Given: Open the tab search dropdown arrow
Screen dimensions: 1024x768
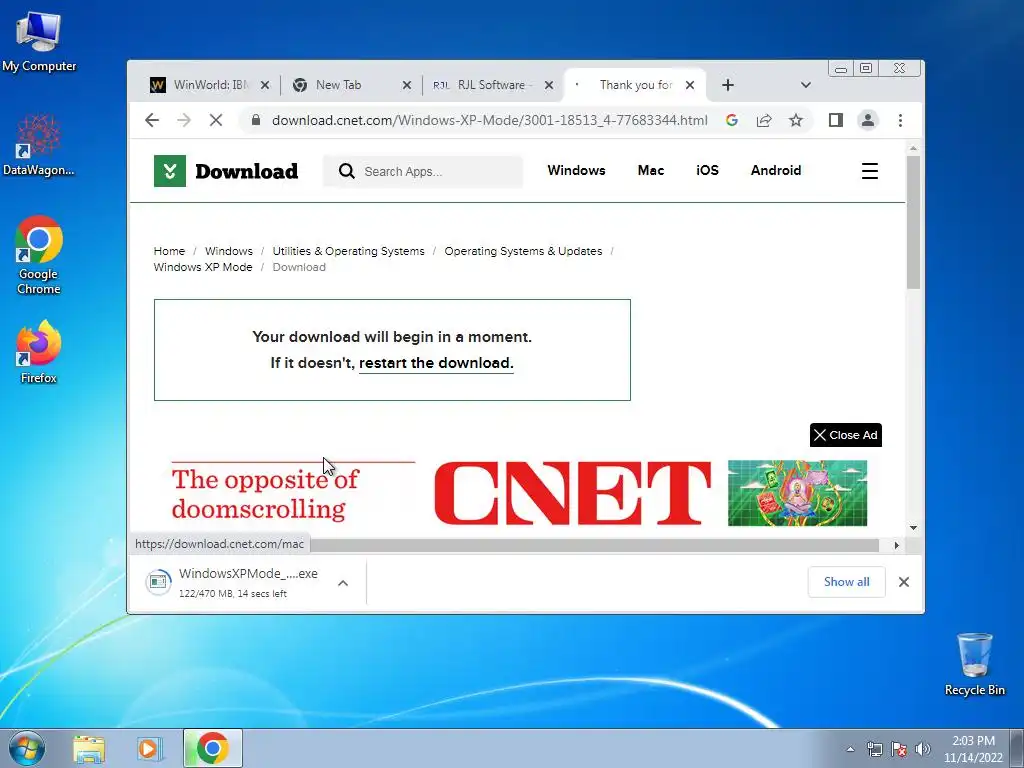Looking at the screenshot, I should click(x=805, y=85).
